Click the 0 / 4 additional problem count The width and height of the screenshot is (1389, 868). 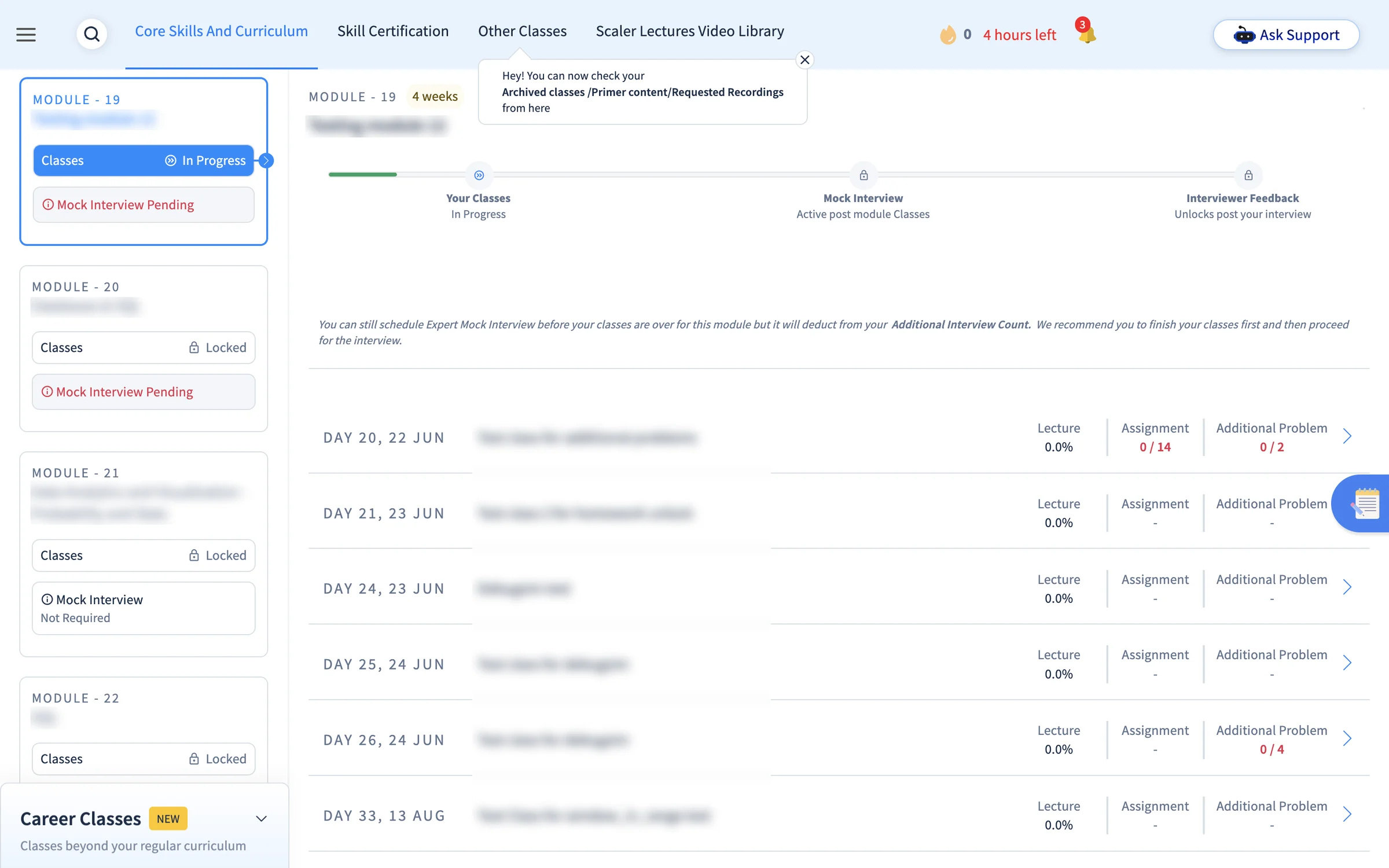[1272, 749]
